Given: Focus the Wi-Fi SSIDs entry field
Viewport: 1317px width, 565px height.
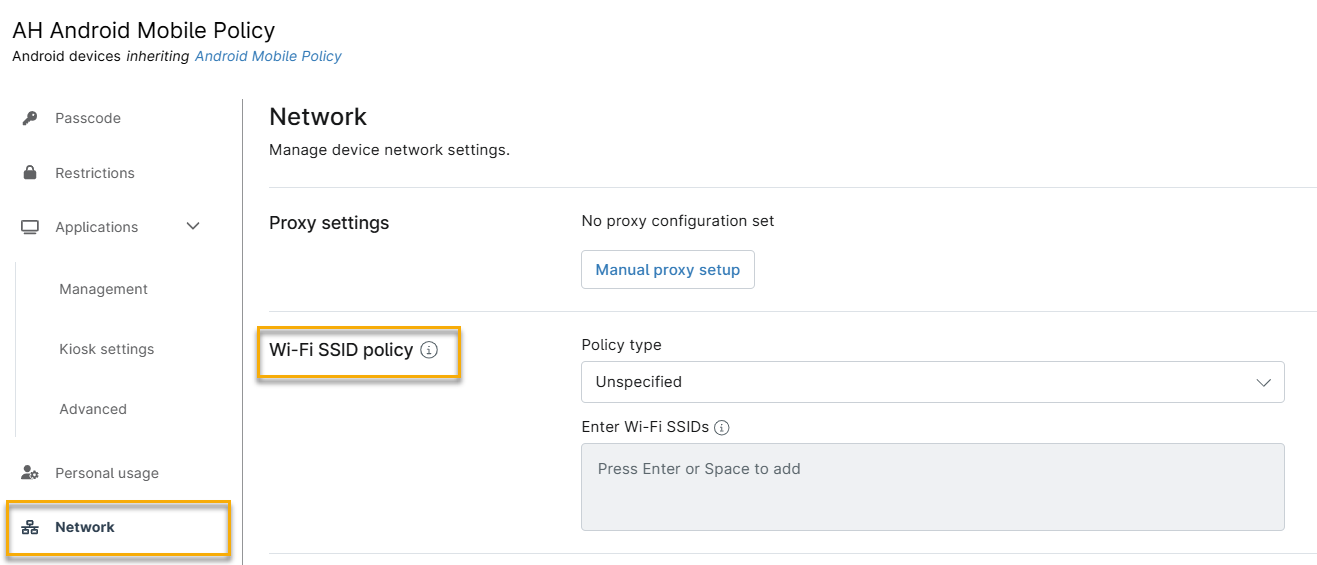Looking at the screenshot, I should coord(932,487).
